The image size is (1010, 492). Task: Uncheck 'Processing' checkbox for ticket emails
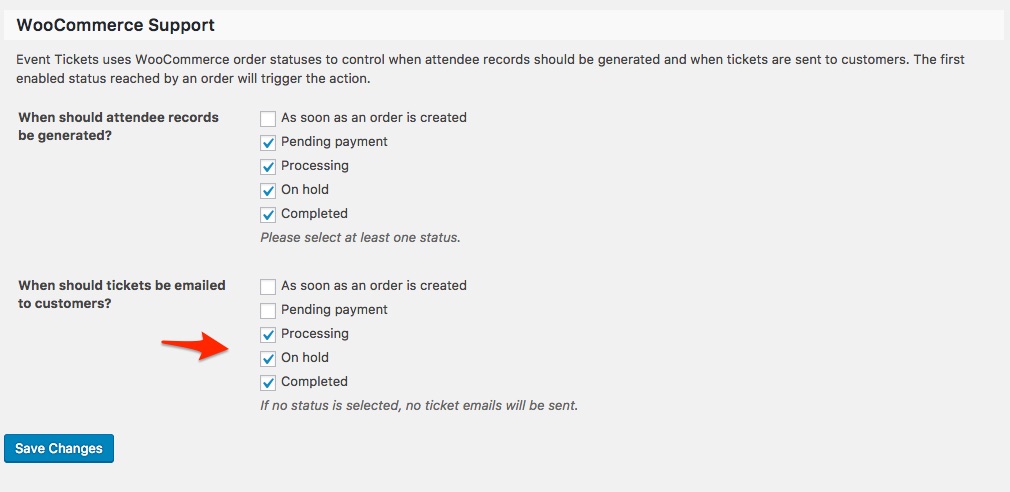(268, 334)
